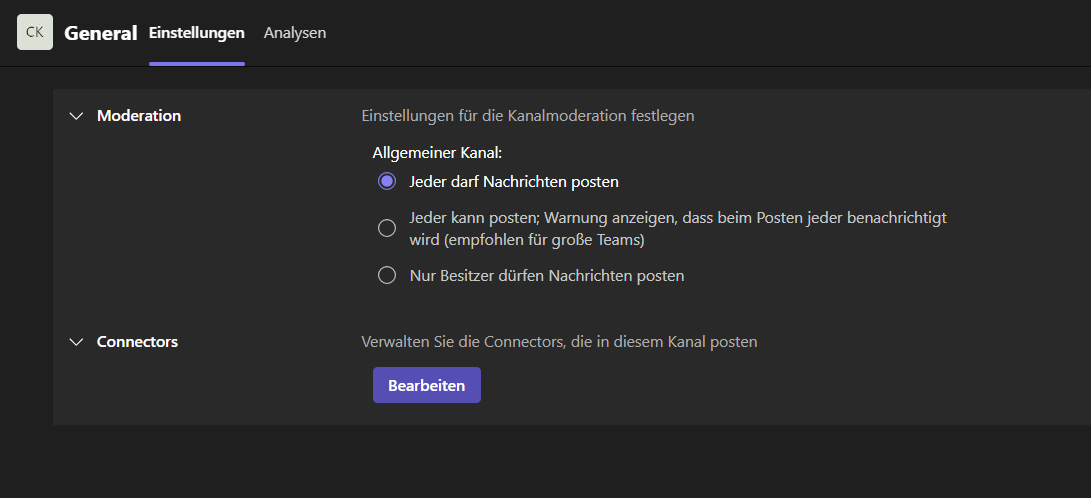Click the empty area below the Bearbeiten button
The height and width of the screenshot is (498, 1091).
coord(427,415)
